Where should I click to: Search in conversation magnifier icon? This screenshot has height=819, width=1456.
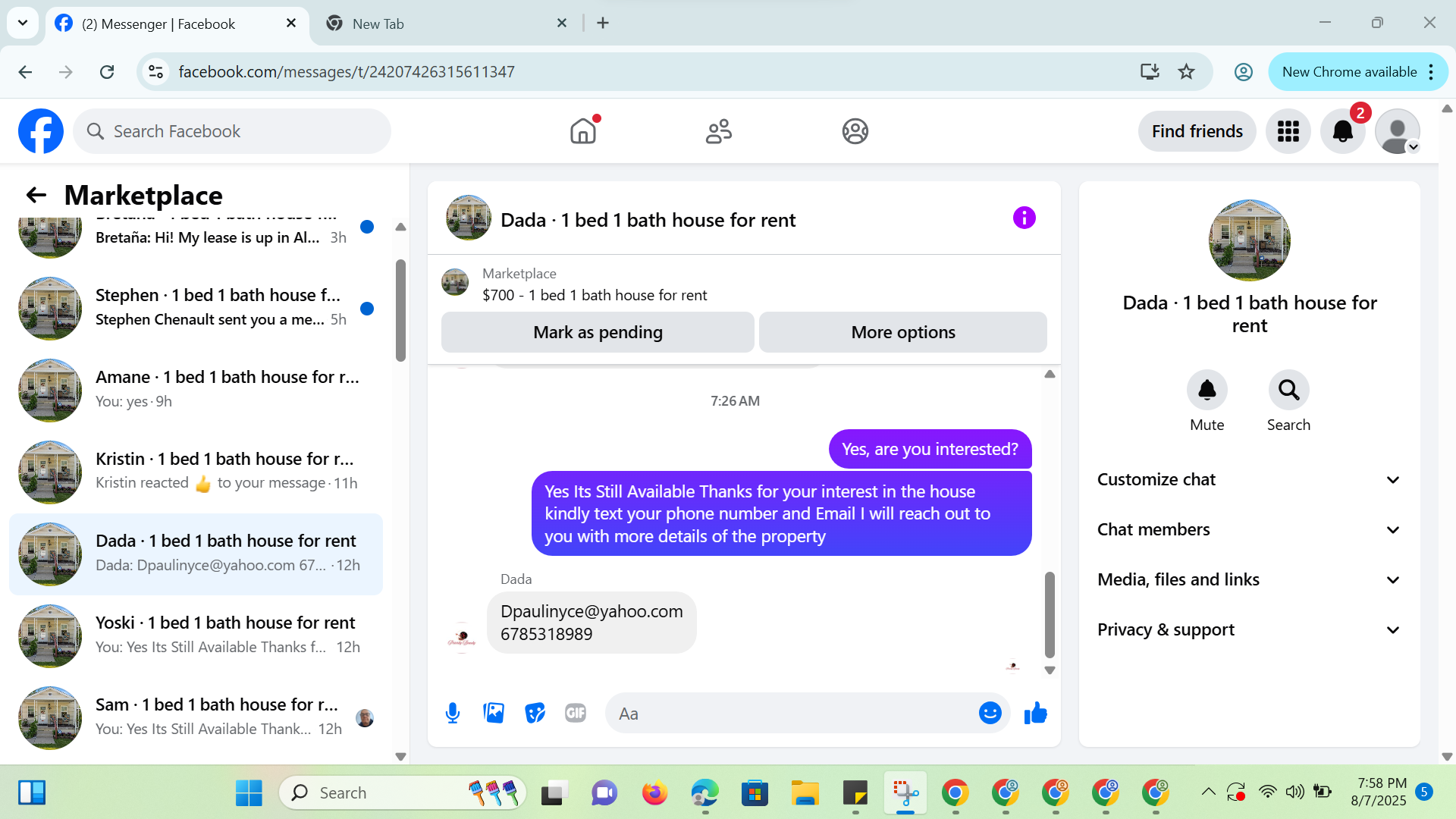point(1288,390)
